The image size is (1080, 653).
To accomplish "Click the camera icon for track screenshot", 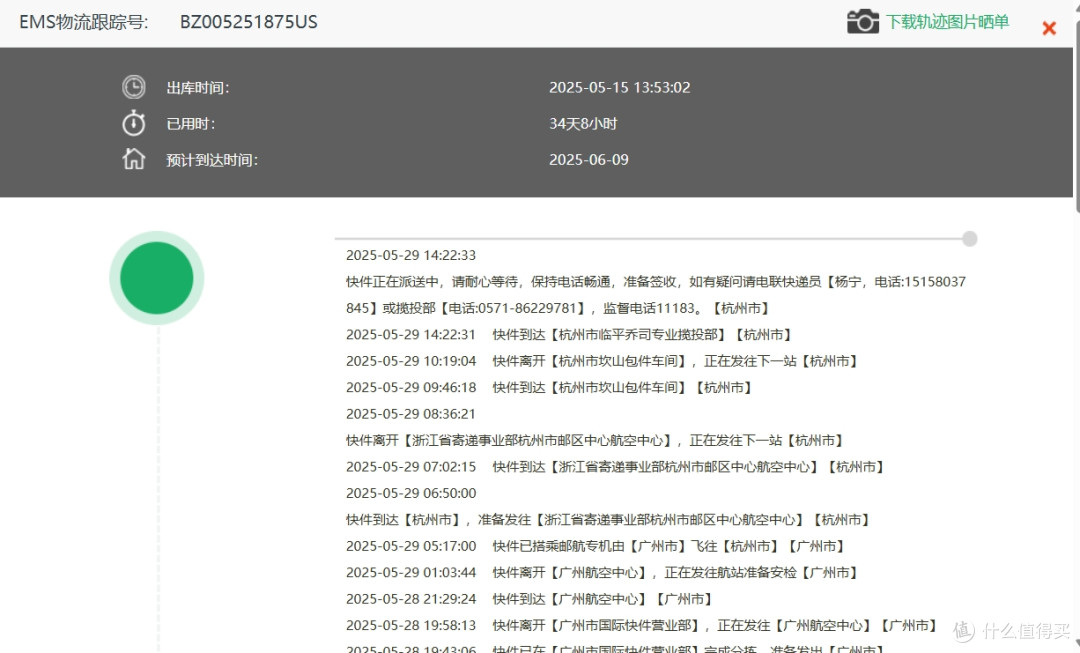I will coord(862,21).
